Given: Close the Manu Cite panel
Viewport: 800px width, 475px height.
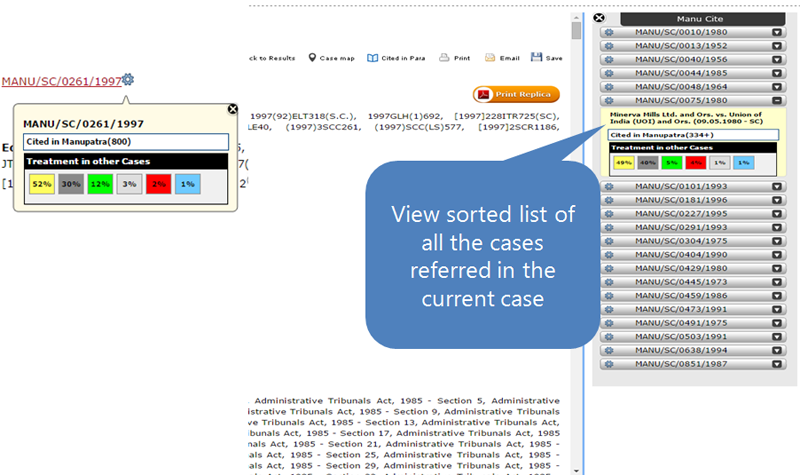Looking at the screenshot, I should (x=599, y=18).
